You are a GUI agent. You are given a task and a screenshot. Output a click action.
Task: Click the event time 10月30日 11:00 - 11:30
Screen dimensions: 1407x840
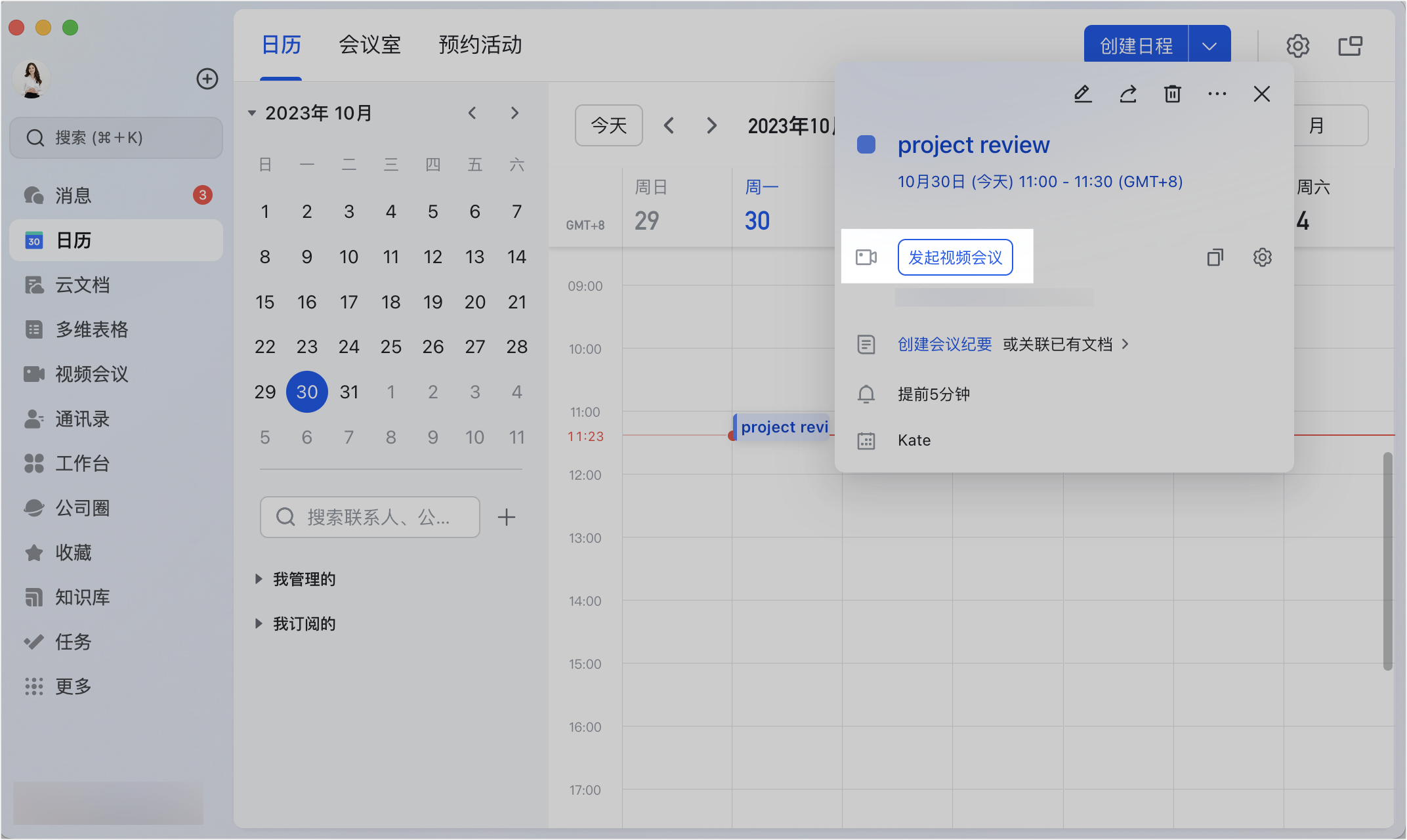tap(1040, 182)
